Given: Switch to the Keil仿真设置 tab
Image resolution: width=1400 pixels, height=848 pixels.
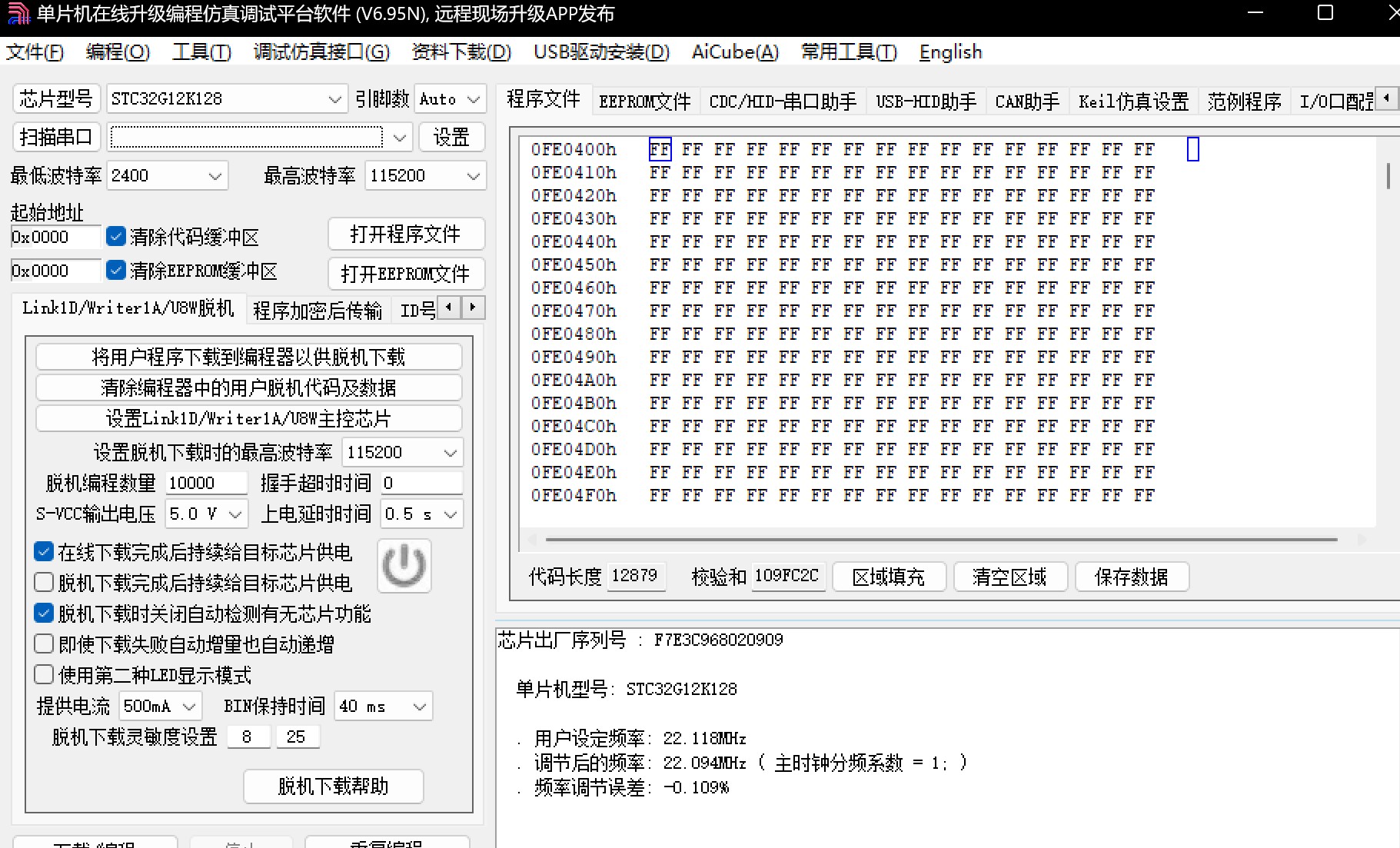Looking at the screenshot, I should 1133,101.
